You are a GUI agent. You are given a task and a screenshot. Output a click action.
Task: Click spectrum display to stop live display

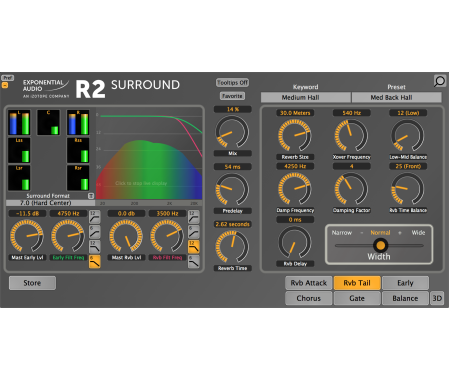pos(149,153)
